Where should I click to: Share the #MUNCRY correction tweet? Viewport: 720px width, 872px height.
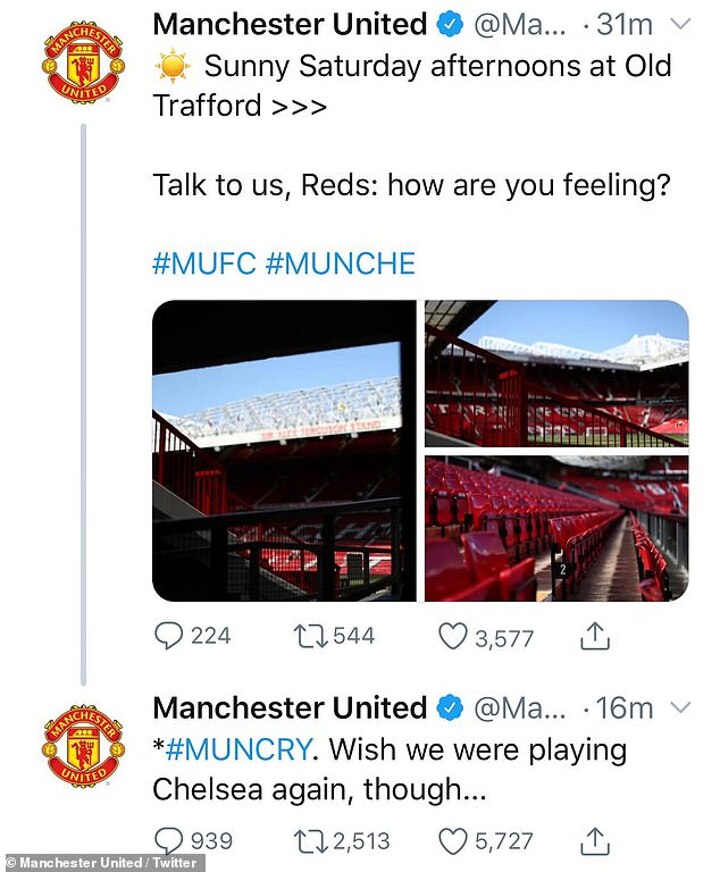pyautogui.click(x=595, y=841)
